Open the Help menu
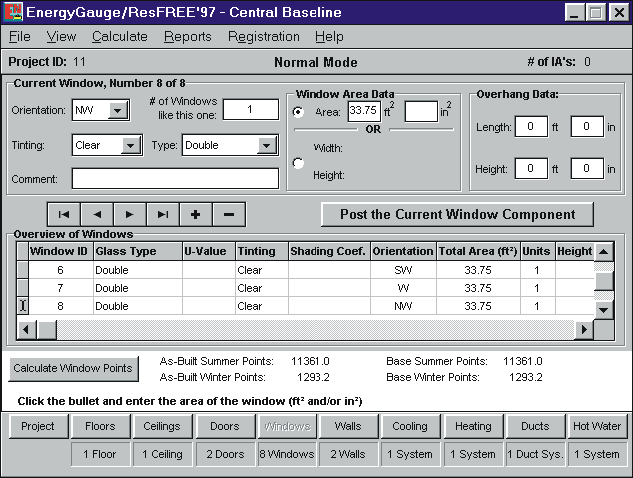The height and width of the screenshot is (478, 633). tap(329, 37)
